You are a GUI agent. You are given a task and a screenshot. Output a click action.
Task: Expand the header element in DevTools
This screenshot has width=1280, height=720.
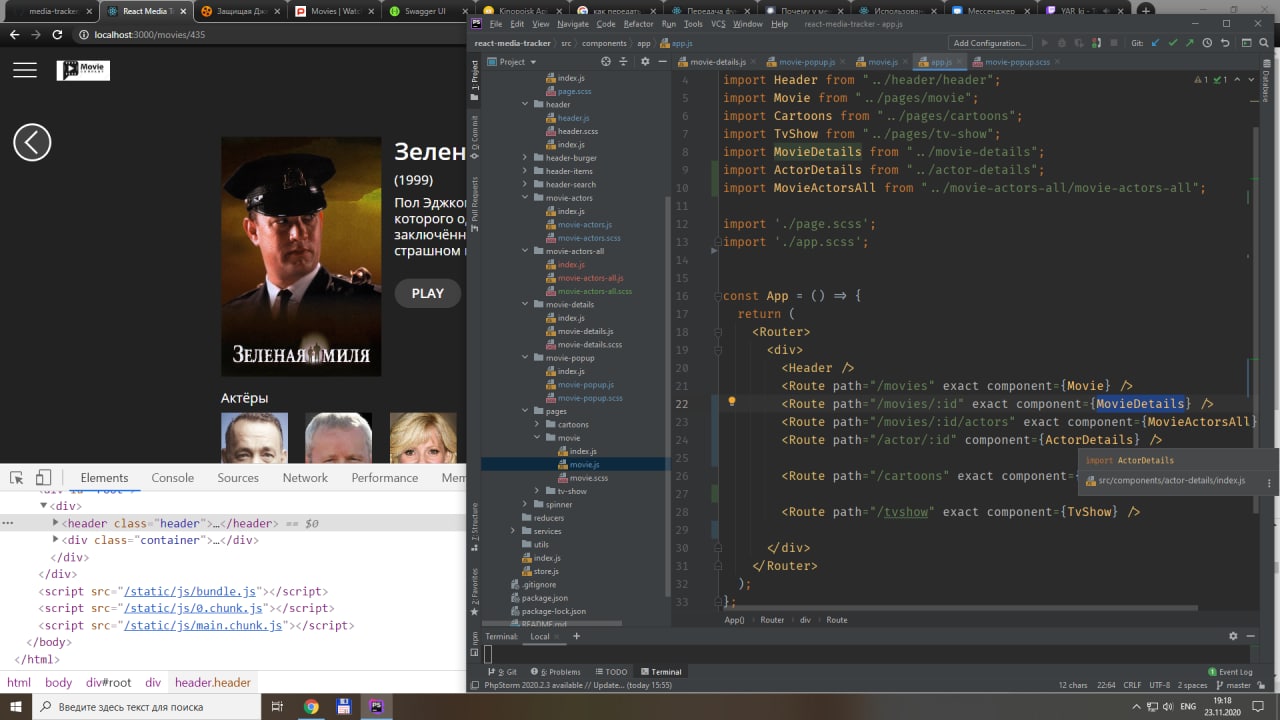click(x=56, y=523)
